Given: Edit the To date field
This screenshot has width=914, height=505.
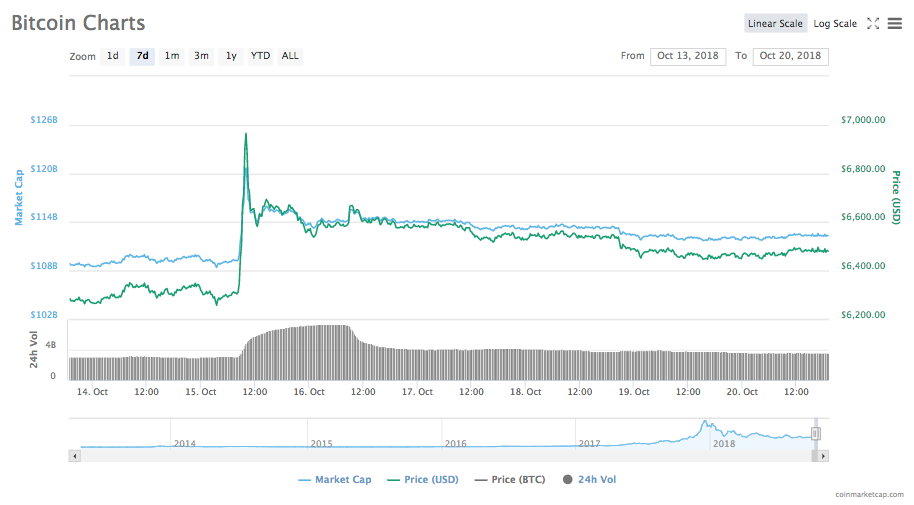Looking at the screenshot, I should [790, 56].
